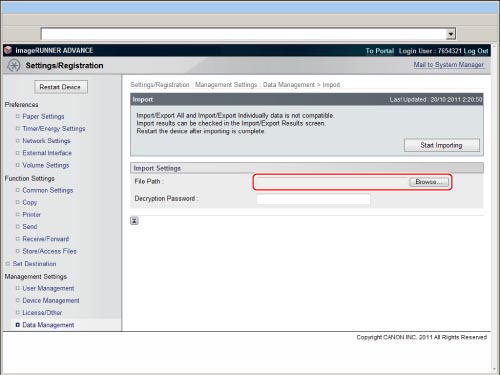Click the Browse button for File Path
This screenshot has height=375, width=500.
pyautogui.click(x=429, y=182)
